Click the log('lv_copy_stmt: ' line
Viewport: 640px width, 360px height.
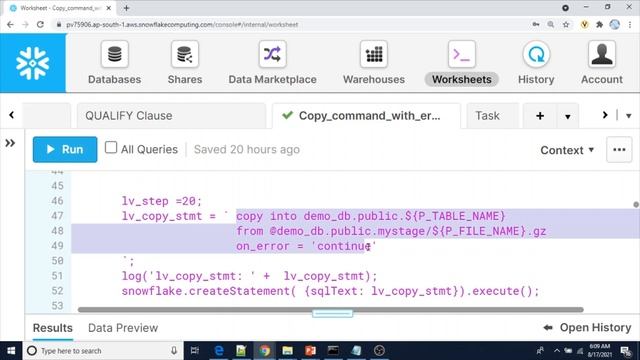tap(249, 276)
